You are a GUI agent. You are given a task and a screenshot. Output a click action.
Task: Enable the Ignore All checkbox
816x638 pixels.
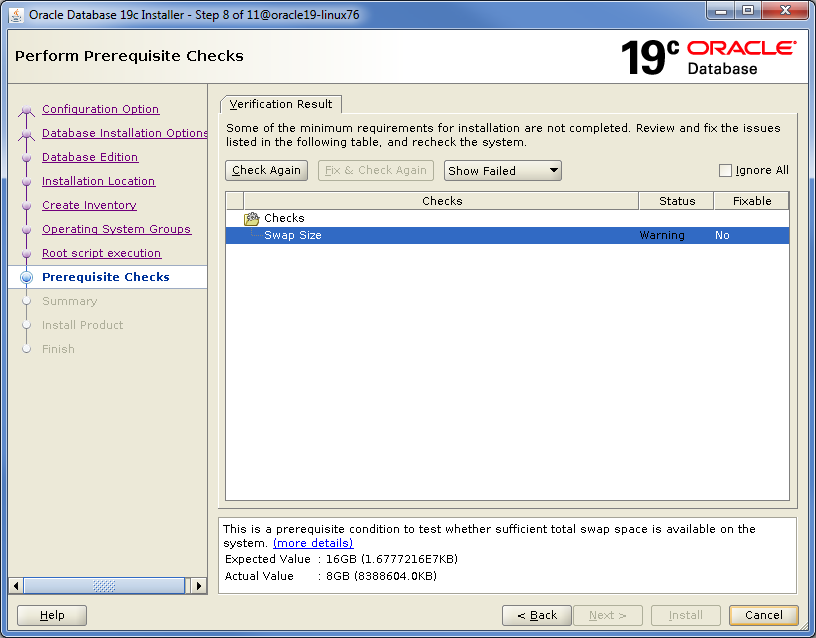725,170
